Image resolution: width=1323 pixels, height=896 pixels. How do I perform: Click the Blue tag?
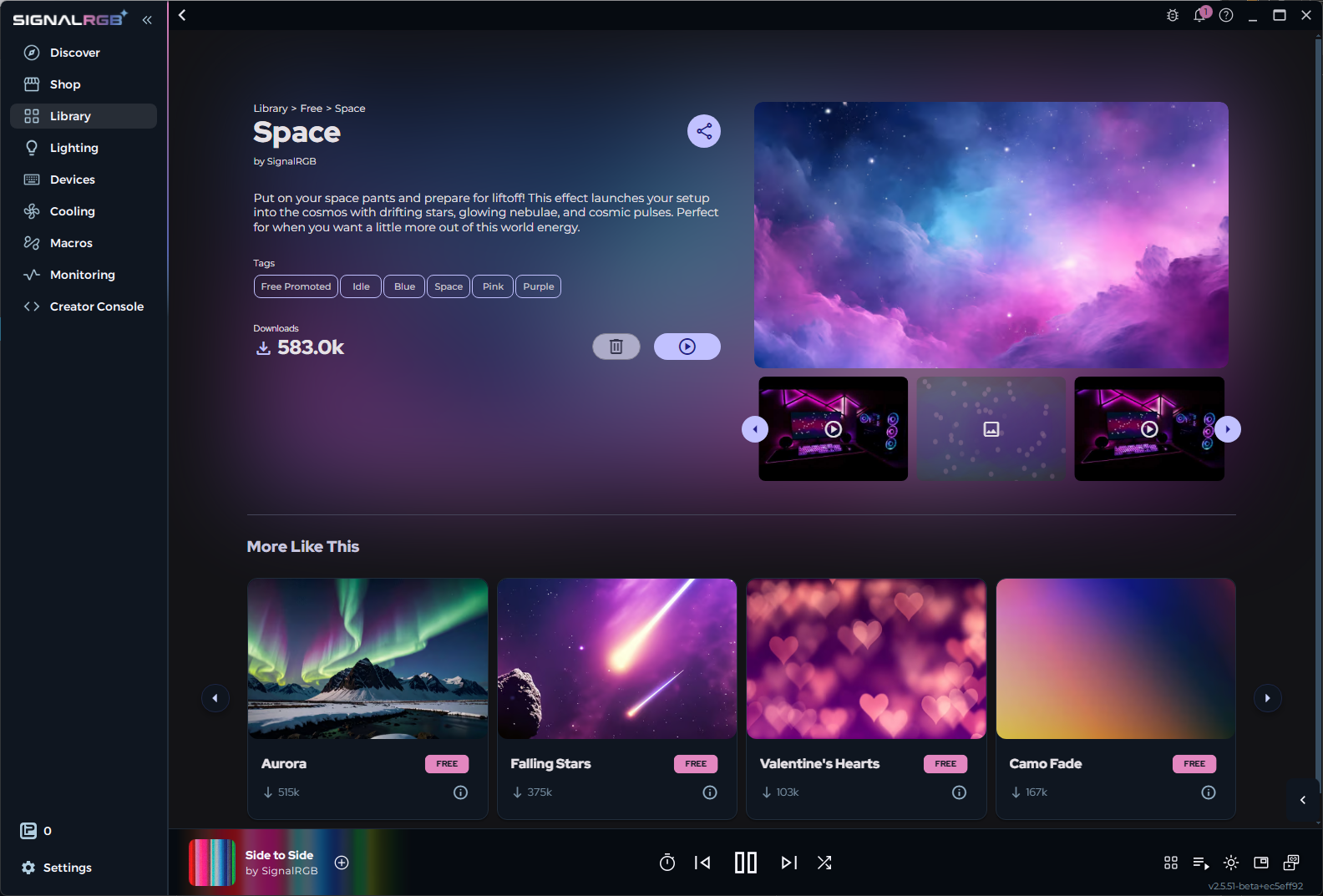point(404,286)
